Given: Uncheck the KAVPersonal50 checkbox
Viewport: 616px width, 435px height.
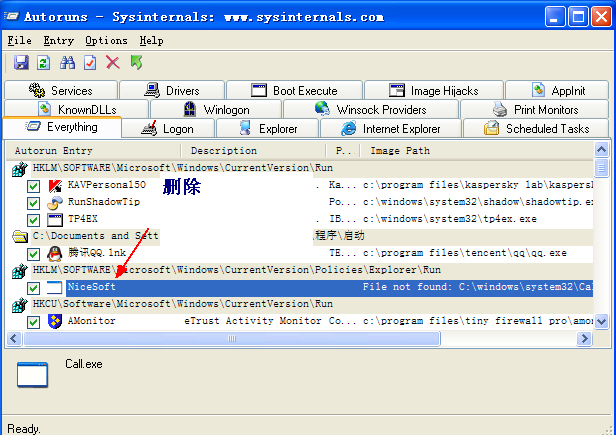Looking at the screenshot, I should [x=34, y=186].
